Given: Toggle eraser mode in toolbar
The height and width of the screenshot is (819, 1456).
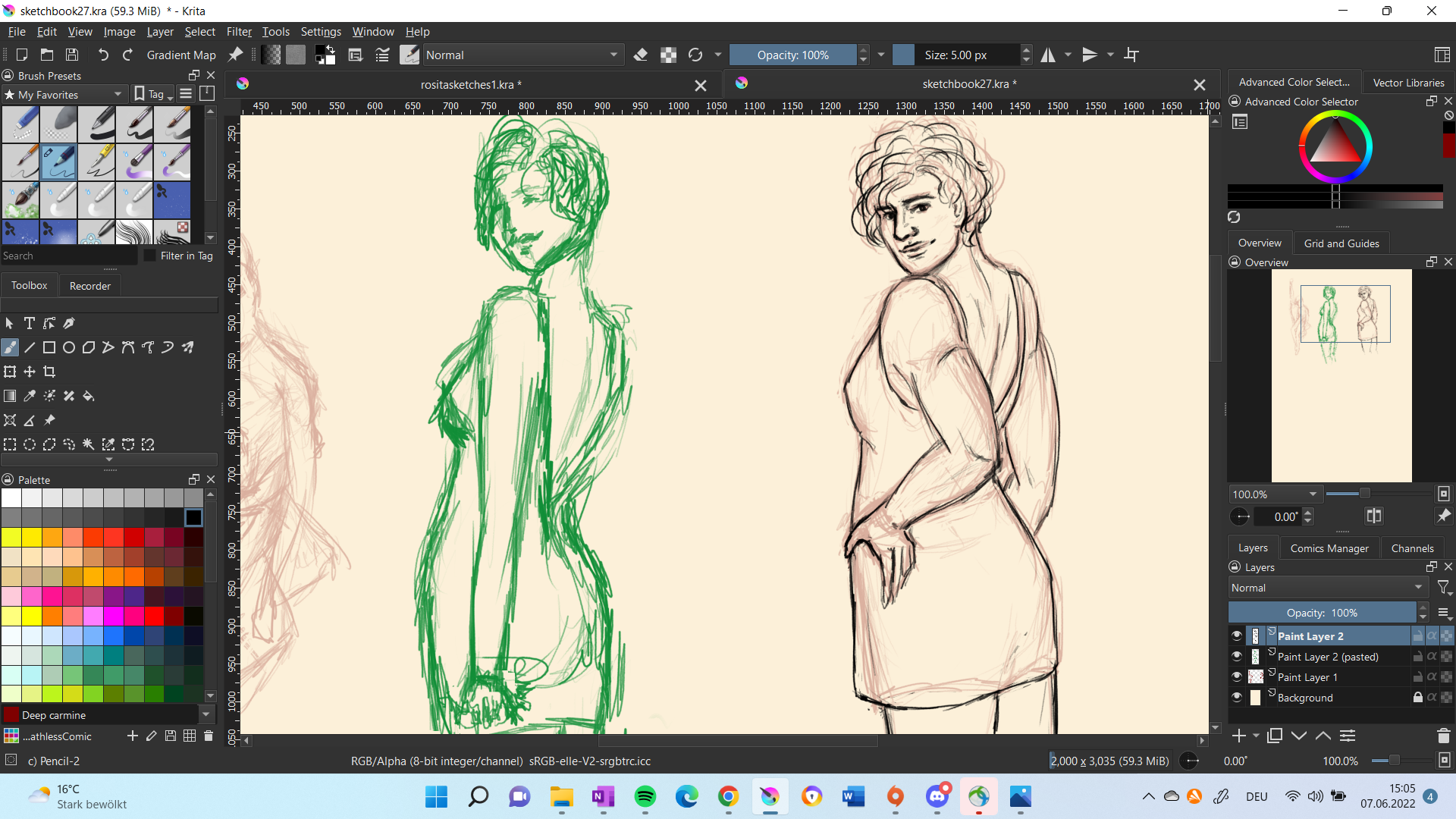Looking at the screenshot, I should point(641,55).
